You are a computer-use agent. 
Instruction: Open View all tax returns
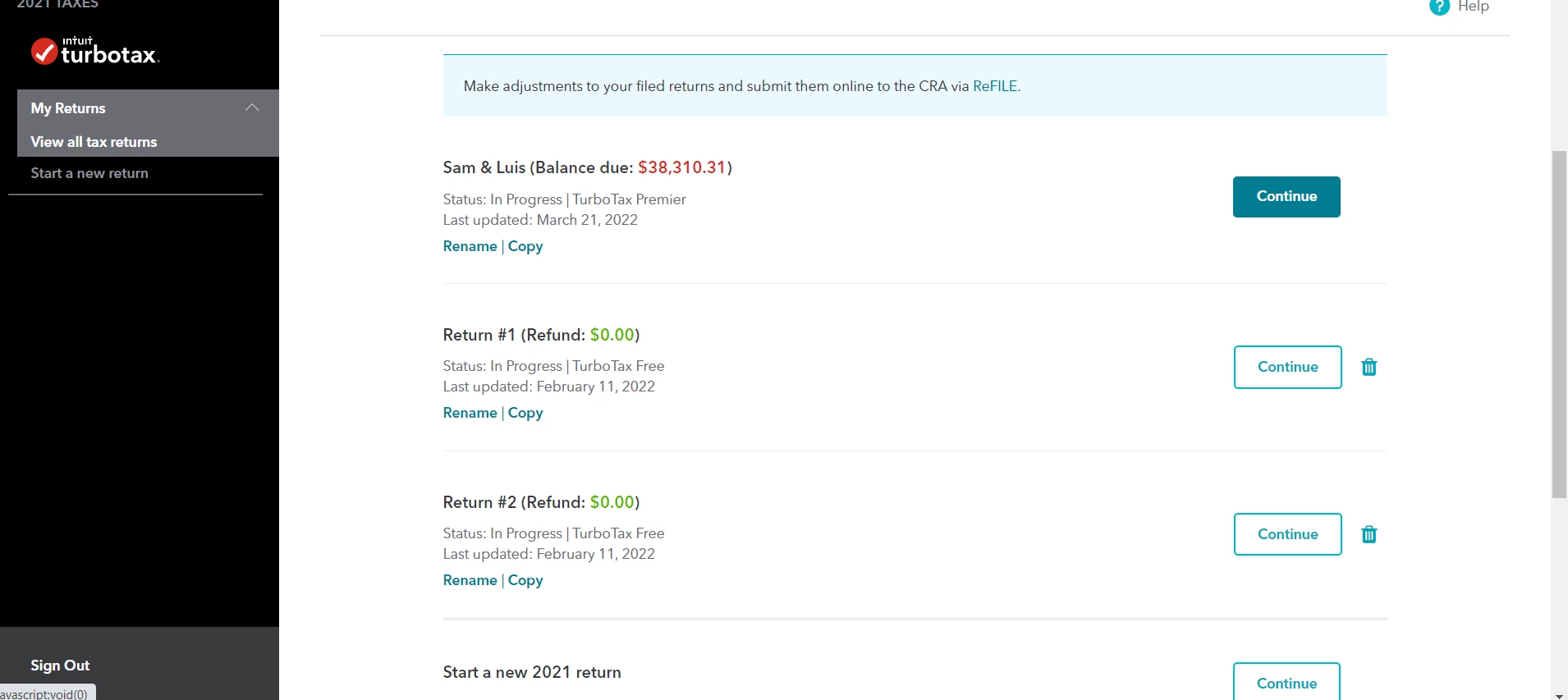click(x=94, y=142)
